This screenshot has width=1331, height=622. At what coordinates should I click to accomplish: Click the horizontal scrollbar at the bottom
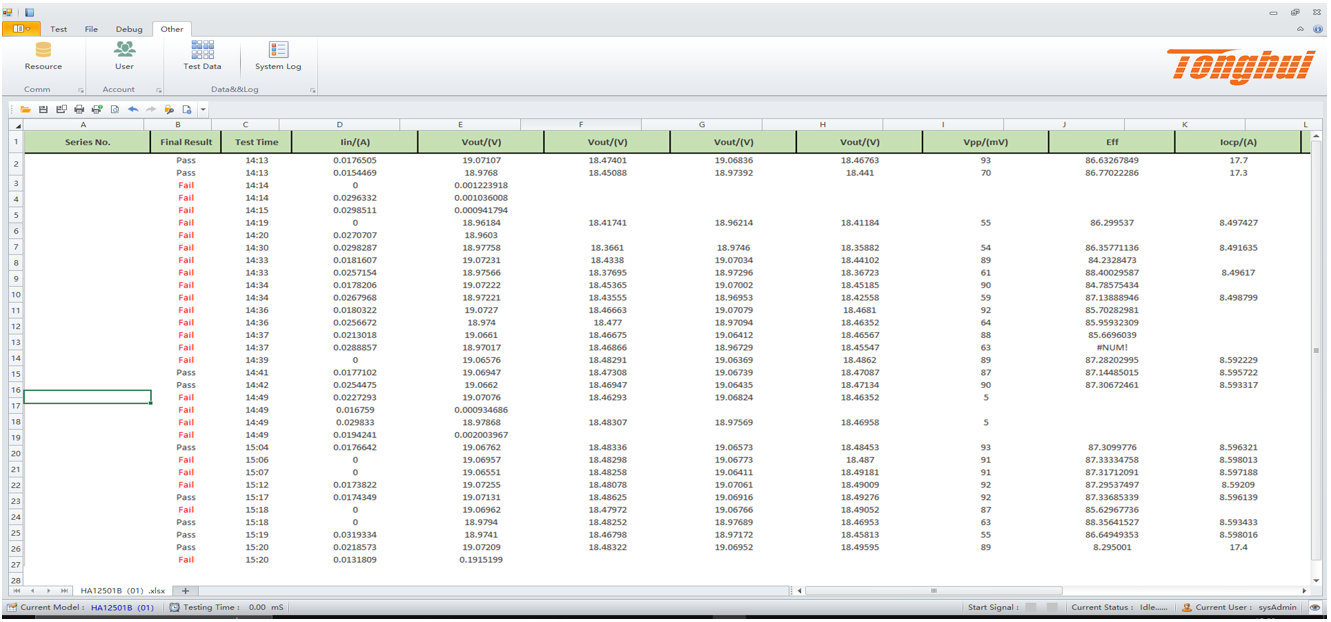coord(1050,590)
